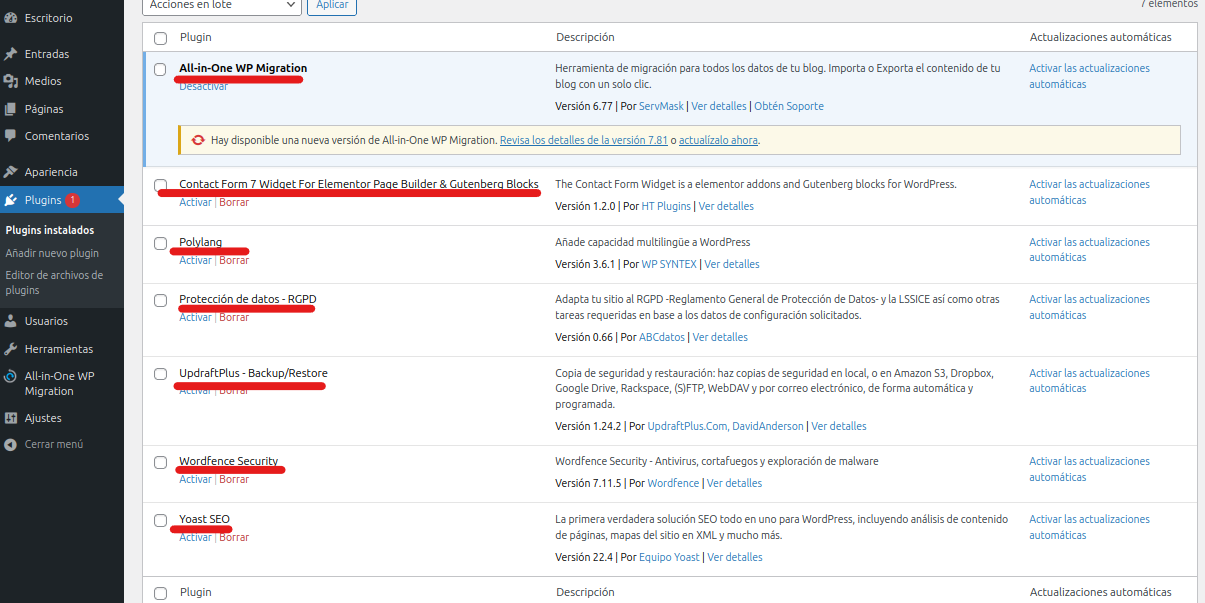
Task: Open Añadir nuevo plugin submenu item
Action: click(52, 253)
